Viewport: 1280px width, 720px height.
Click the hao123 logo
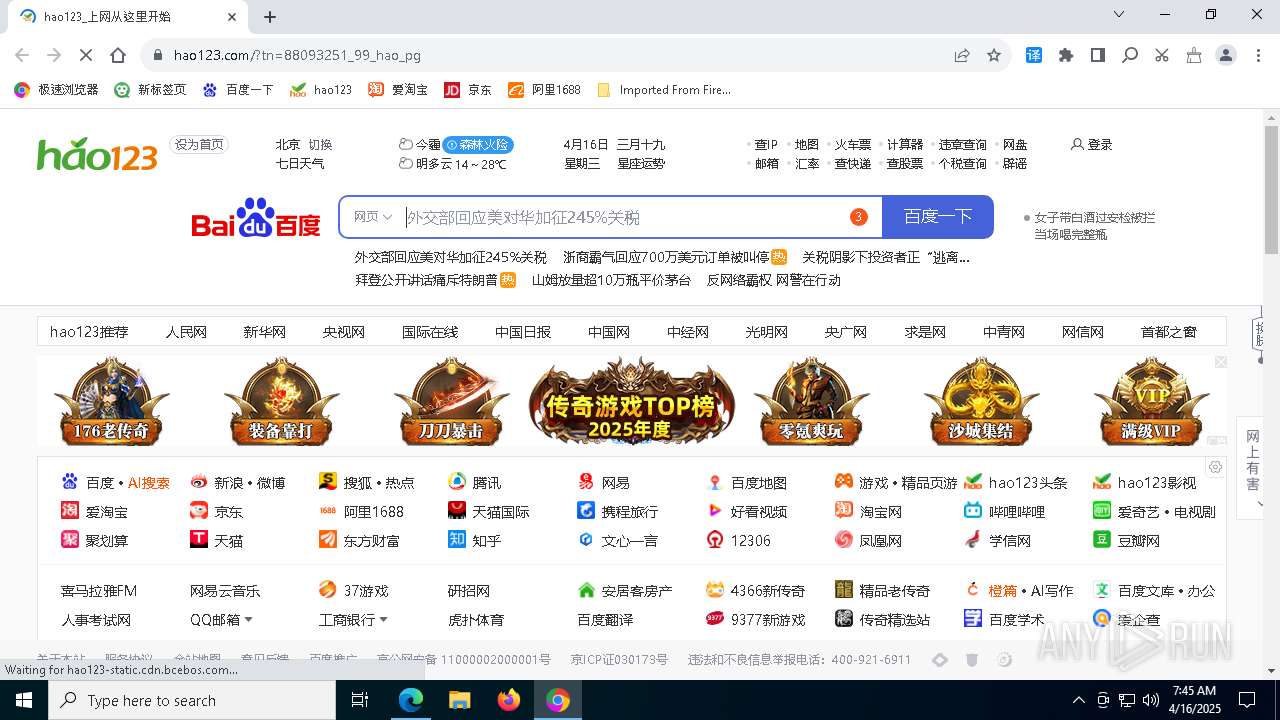[x=97, y=154]
